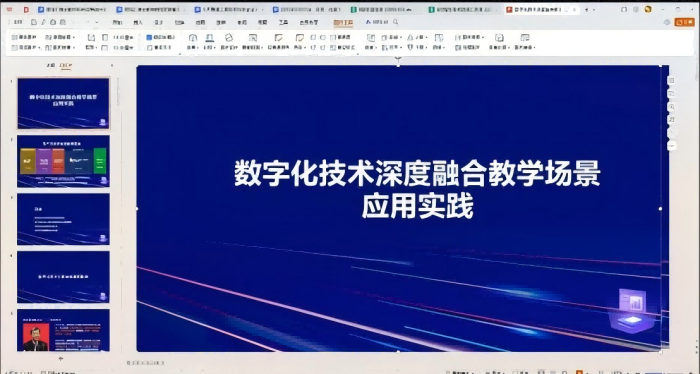Collapse the slide thumbnail panel arrow

click(112, 66)
